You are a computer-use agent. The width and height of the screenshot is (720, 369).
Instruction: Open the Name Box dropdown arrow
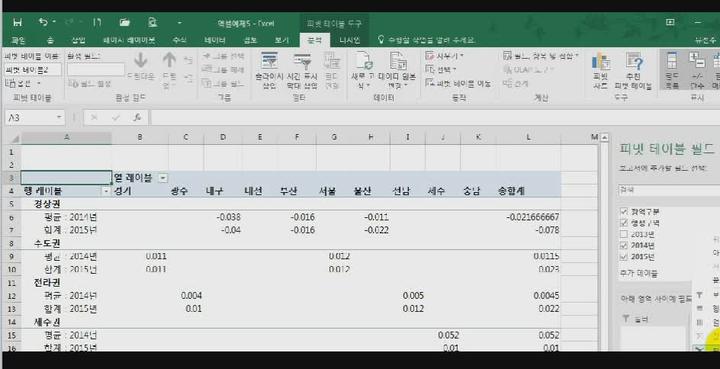(59, 117)
